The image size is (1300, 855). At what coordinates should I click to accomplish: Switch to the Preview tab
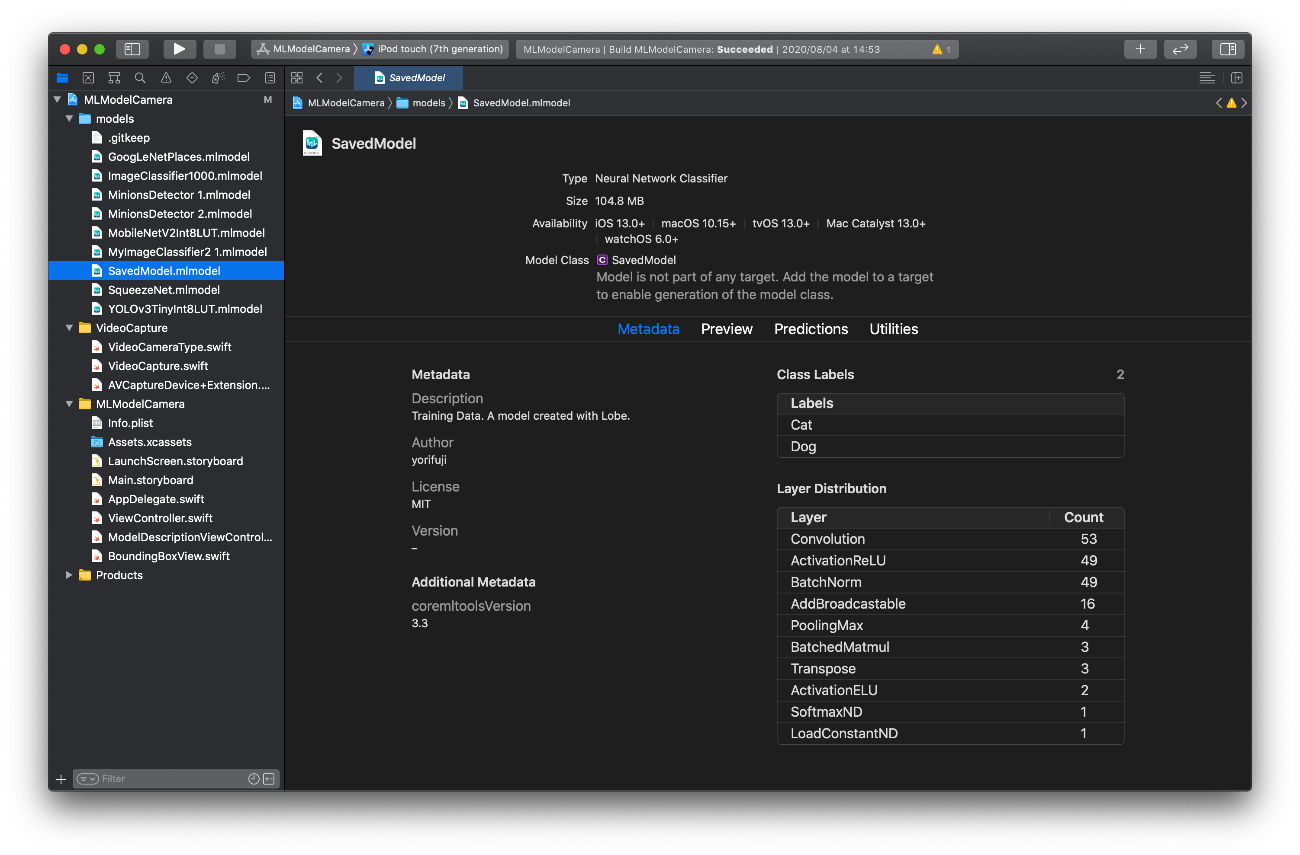(727, 329)
